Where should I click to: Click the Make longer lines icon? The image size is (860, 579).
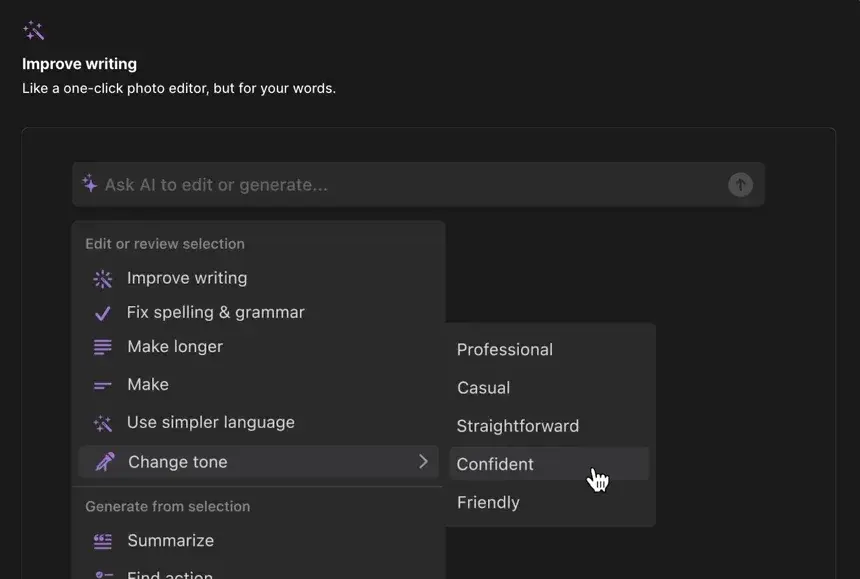pyautogui.click(x=103, y=347)
